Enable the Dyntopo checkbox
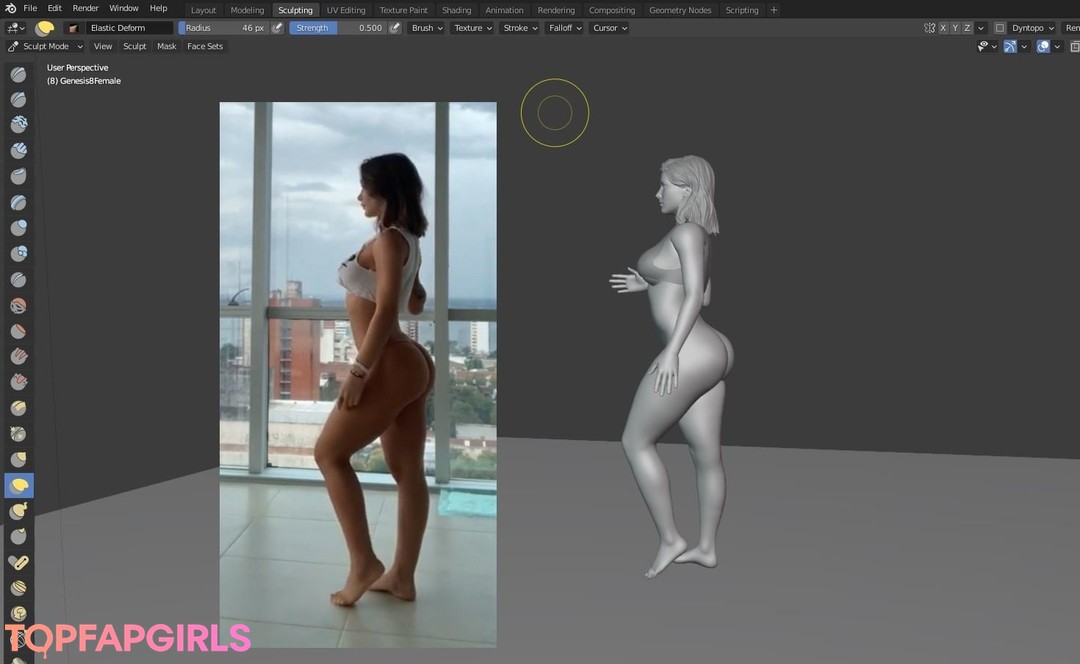 pyautogui.click(x=999, y=28)
